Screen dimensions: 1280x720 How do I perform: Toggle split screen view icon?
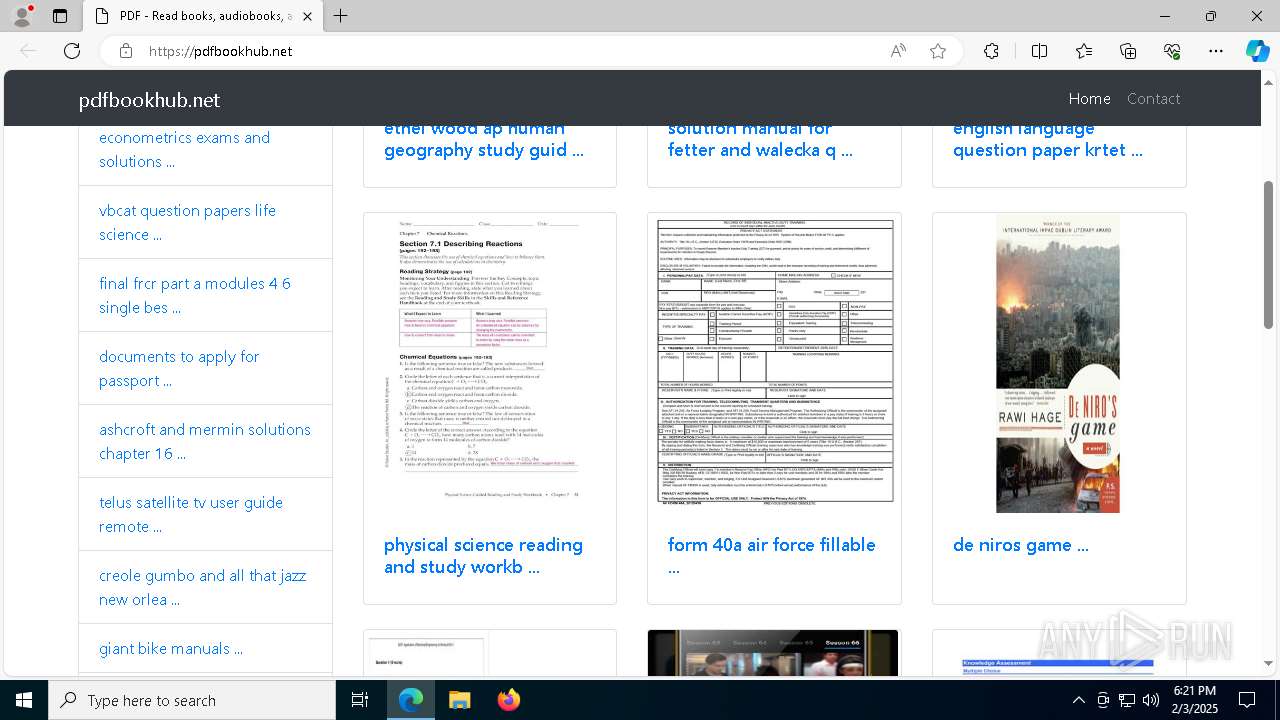[1039, 51]
